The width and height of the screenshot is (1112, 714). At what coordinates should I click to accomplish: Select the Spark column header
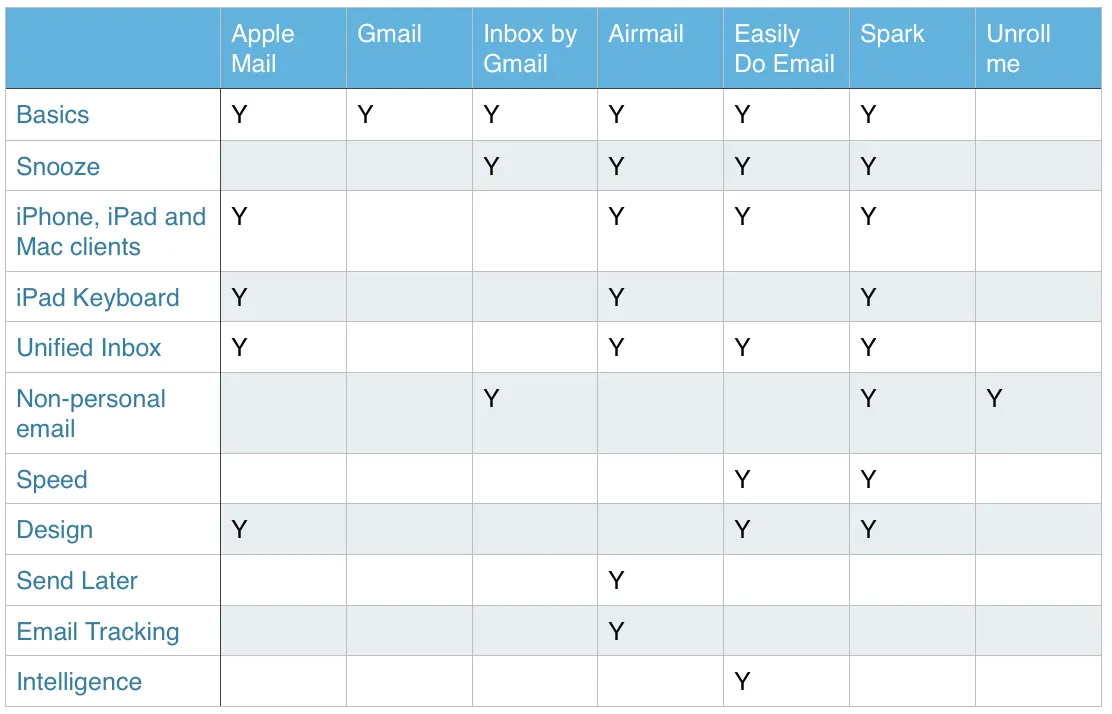coord(892,34)
